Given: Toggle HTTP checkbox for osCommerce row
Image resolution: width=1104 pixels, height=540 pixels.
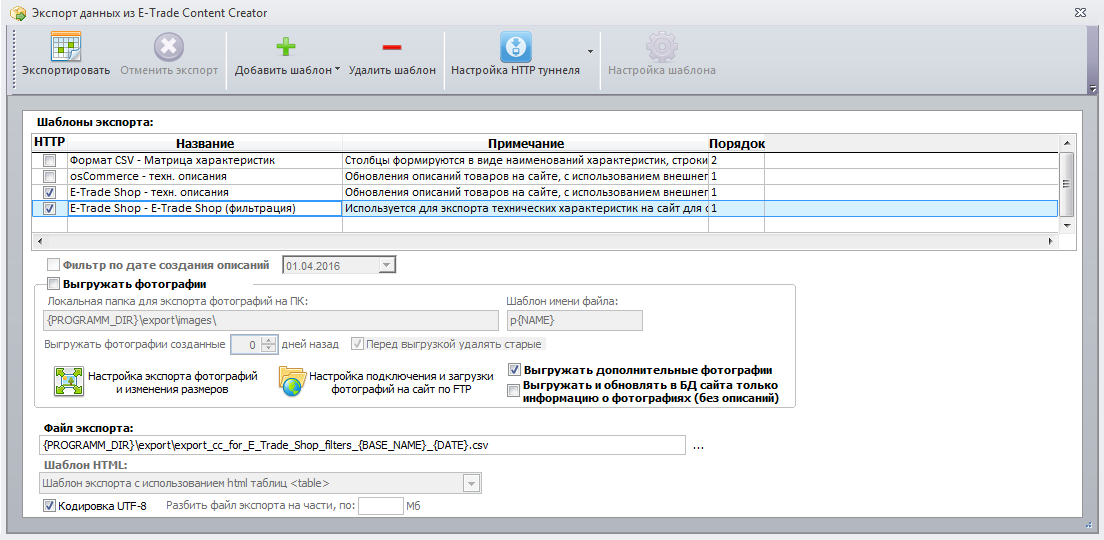Looking at the screenshot, I should pos(49,176).
